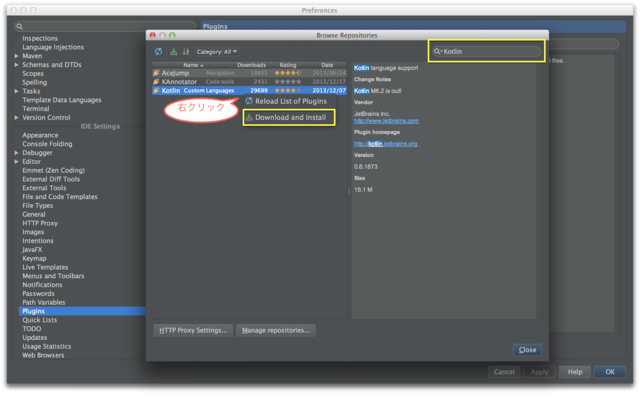The image size is (640, 400).
Task: Select Web Browsers setting
Action: tap(43, 355)
